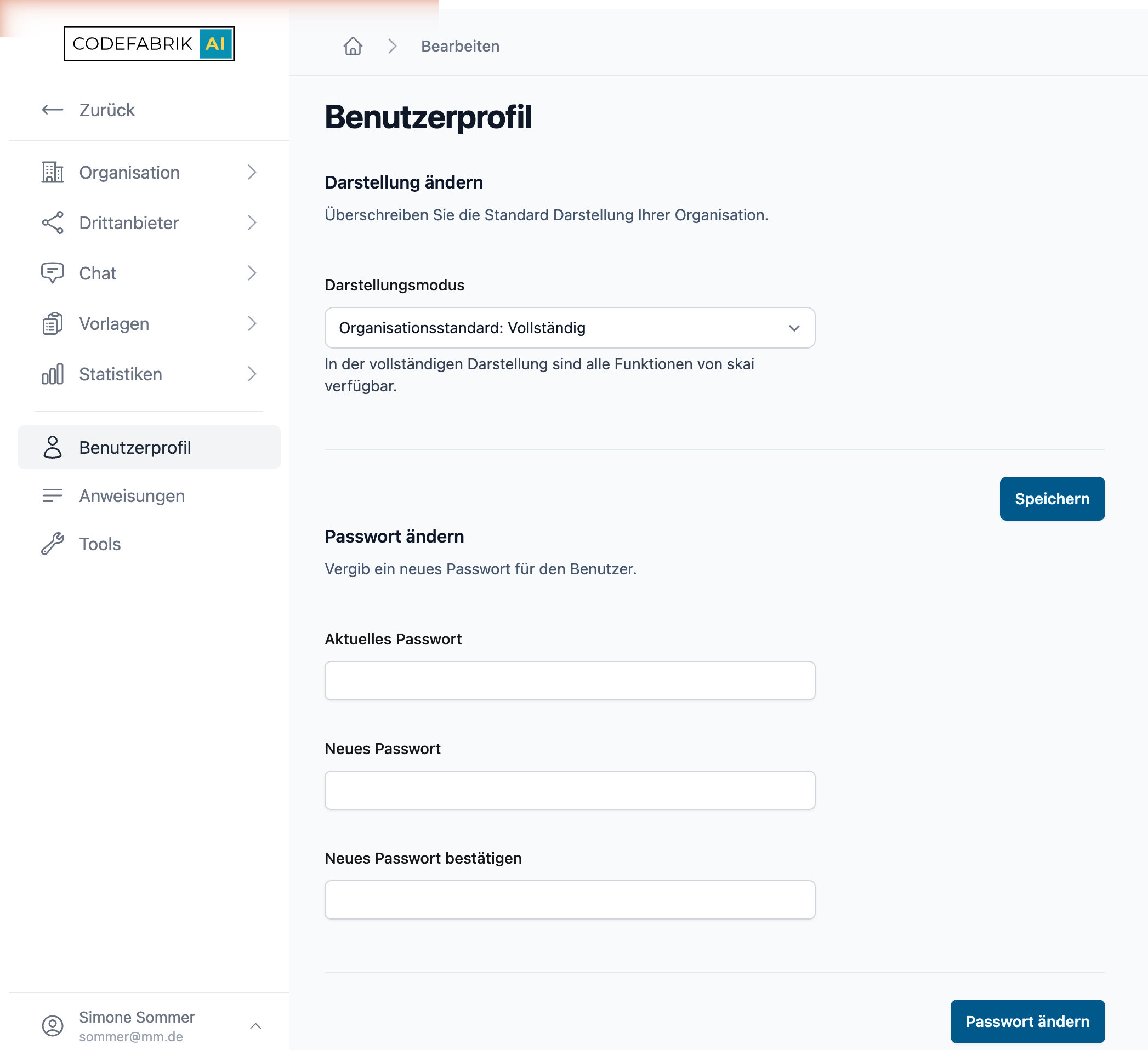Viewport: 1148px width, 1050px height.
Task: Click the Passwort ändern button
Action: [1027, 1021]
